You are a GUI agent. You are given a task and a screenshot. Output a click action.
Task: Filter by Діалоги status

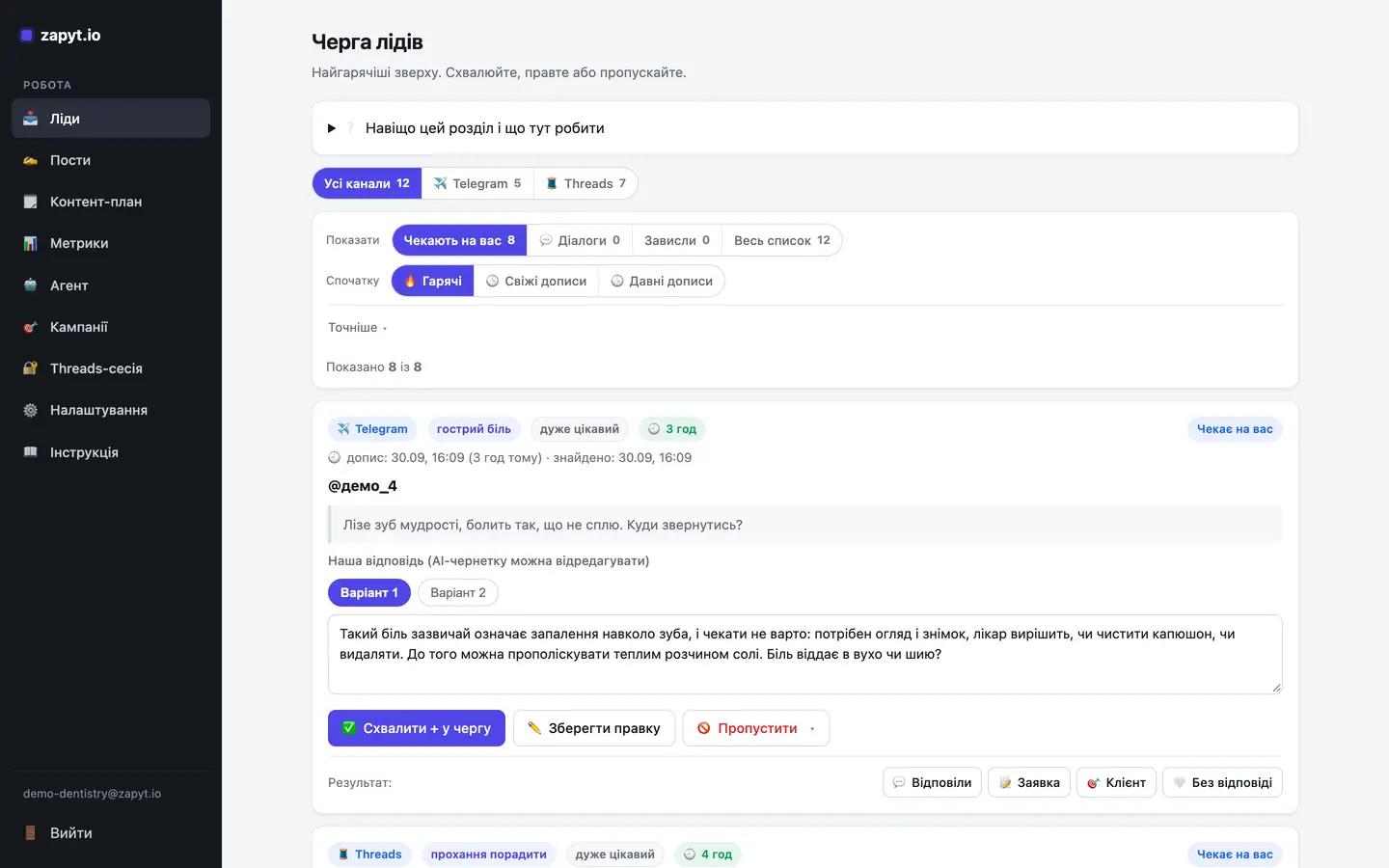580,240
